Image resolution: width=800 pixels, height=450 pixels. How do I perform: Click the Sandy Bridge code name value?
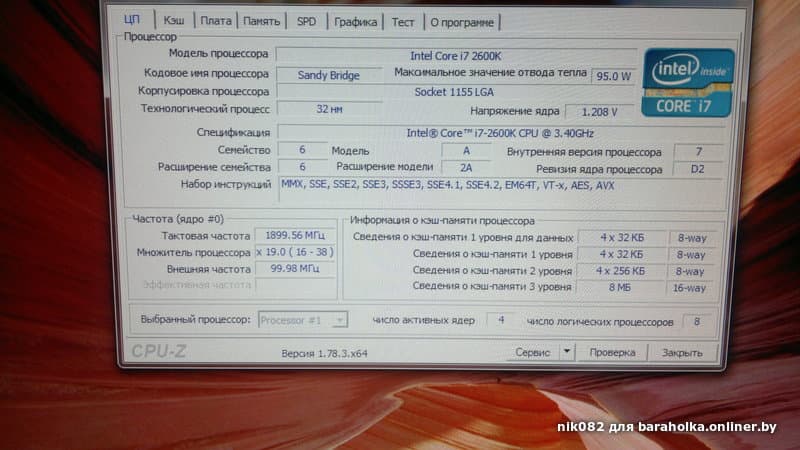click(329, 75)
